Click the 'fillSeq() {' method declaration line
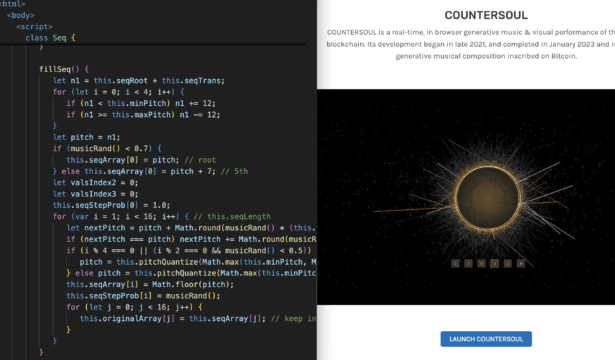This screenshot has height=360, width=615. (x=64, y=69)
